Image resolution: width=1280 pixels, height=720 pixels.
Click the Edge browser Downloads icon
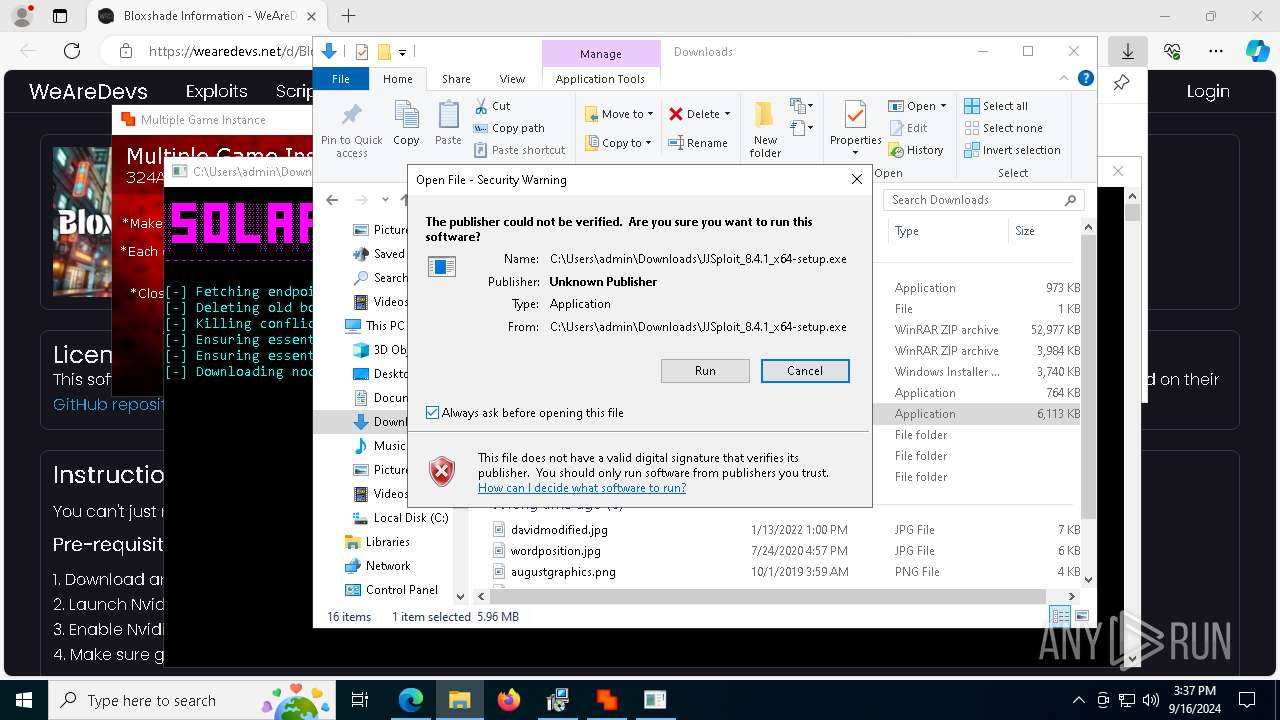[x=1127, y=51]
